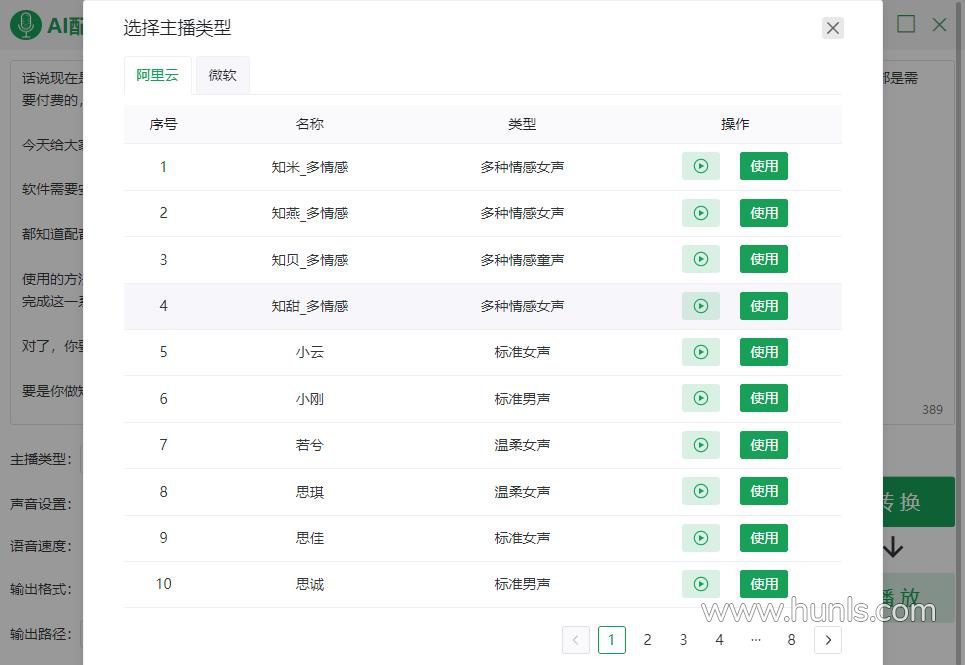The height and width of the screenshot is (665, 965).
Task: Select the 阿里云 tab
Action: click(x=157, y=75)
